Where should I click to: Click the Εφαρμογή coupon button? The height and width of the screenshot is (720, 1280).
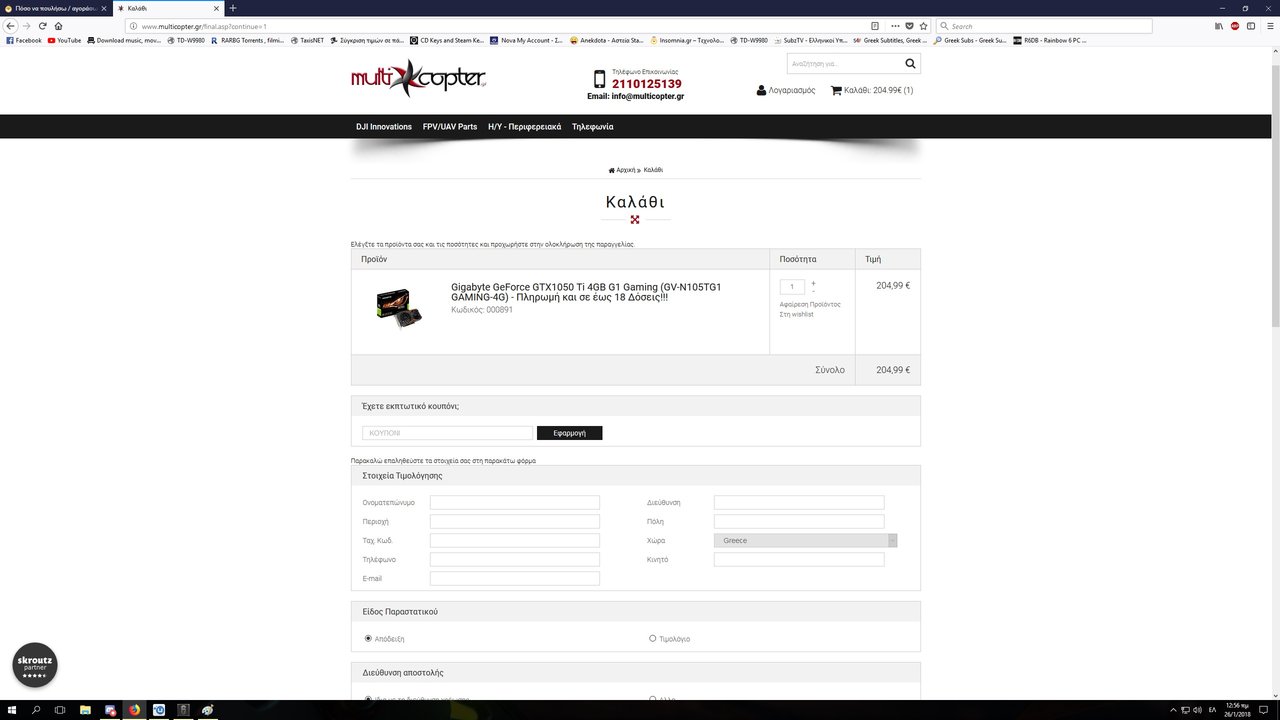pos(569,433)
